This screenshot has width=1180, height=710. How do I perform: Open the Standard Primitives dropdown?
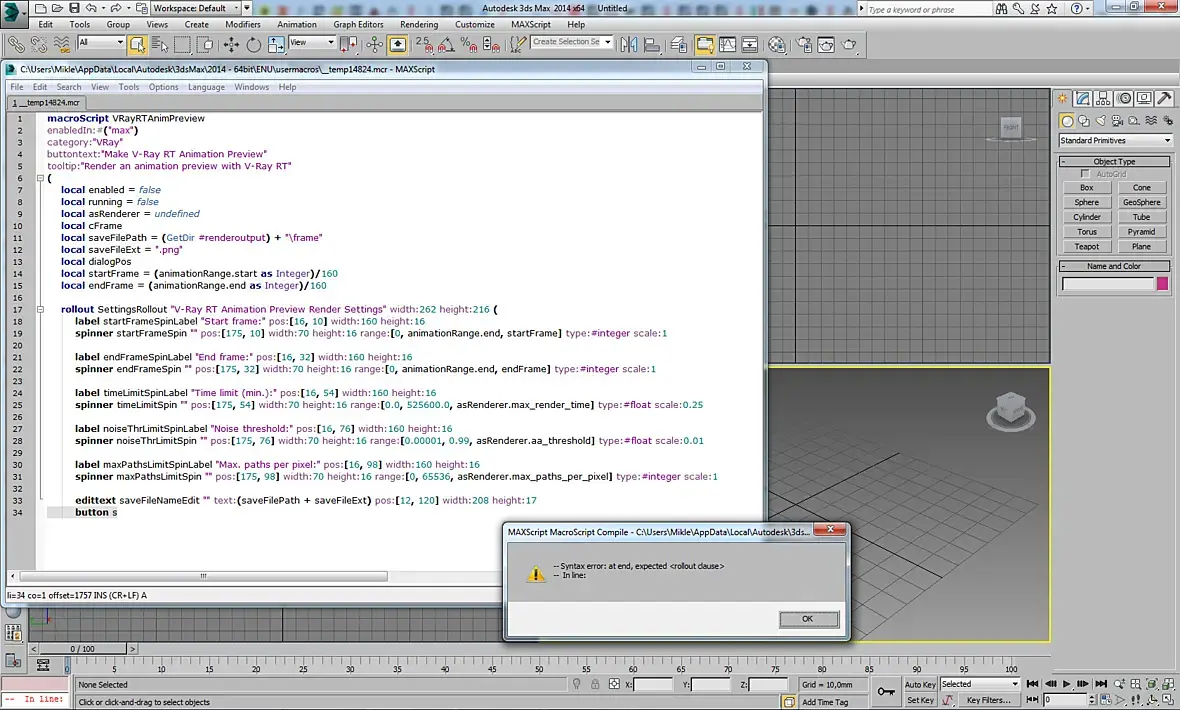pos(1115,141)
